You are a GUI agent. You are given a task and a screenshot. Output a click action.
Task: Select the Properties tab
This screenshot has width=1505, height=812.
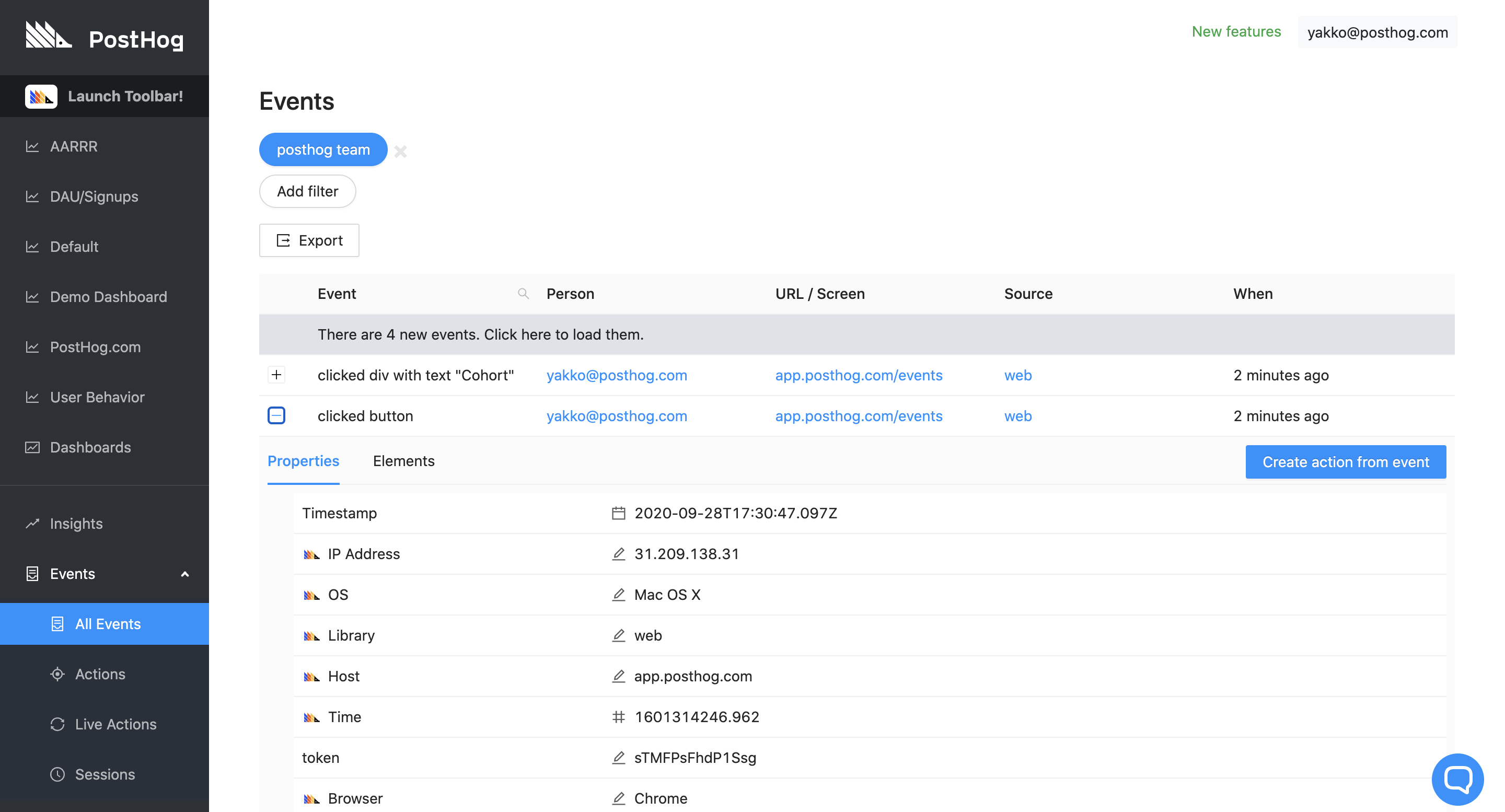[303, 461]
